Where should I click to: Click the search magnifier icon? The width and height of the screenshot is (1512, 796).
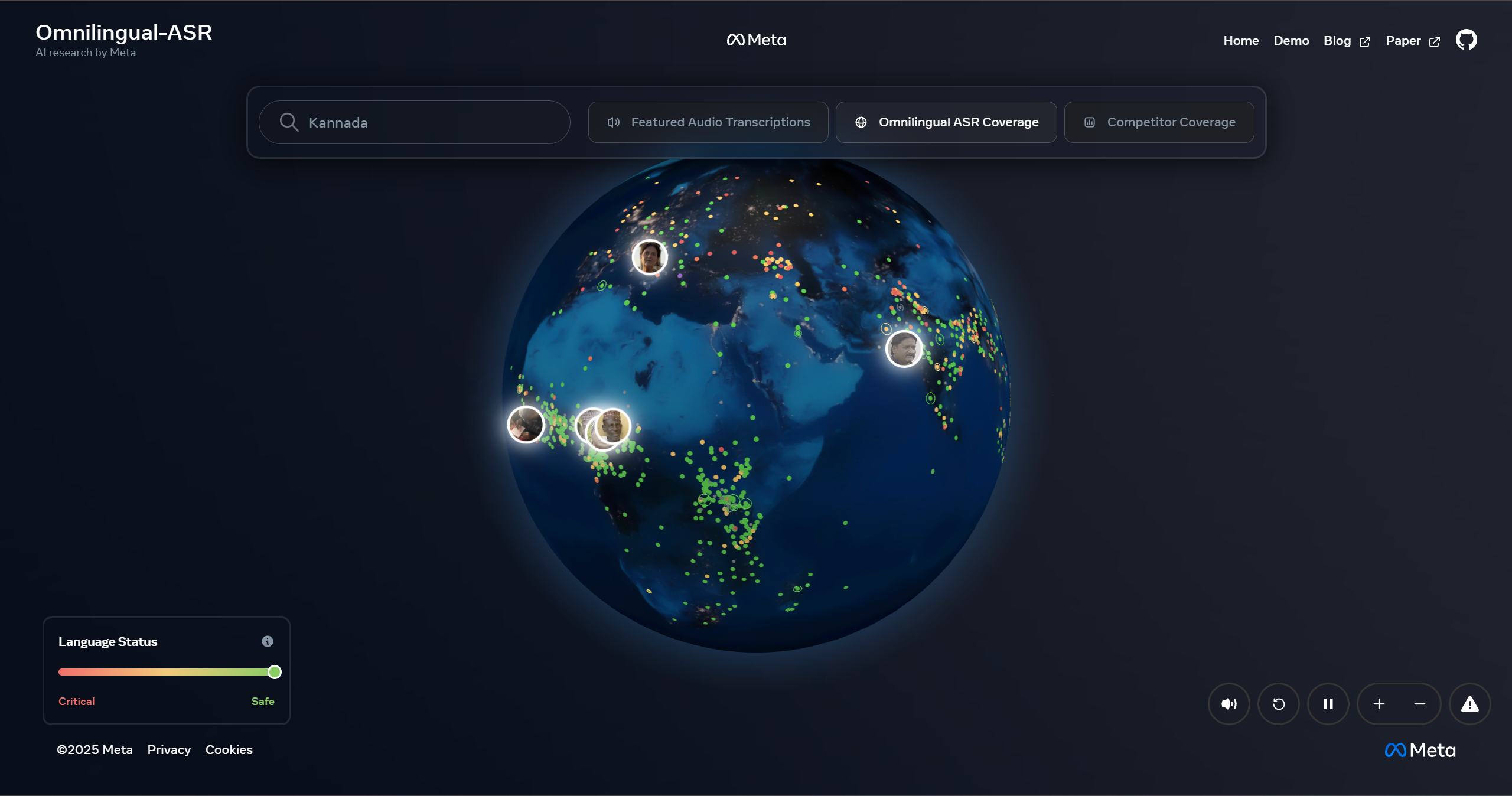tap(289, 122)
